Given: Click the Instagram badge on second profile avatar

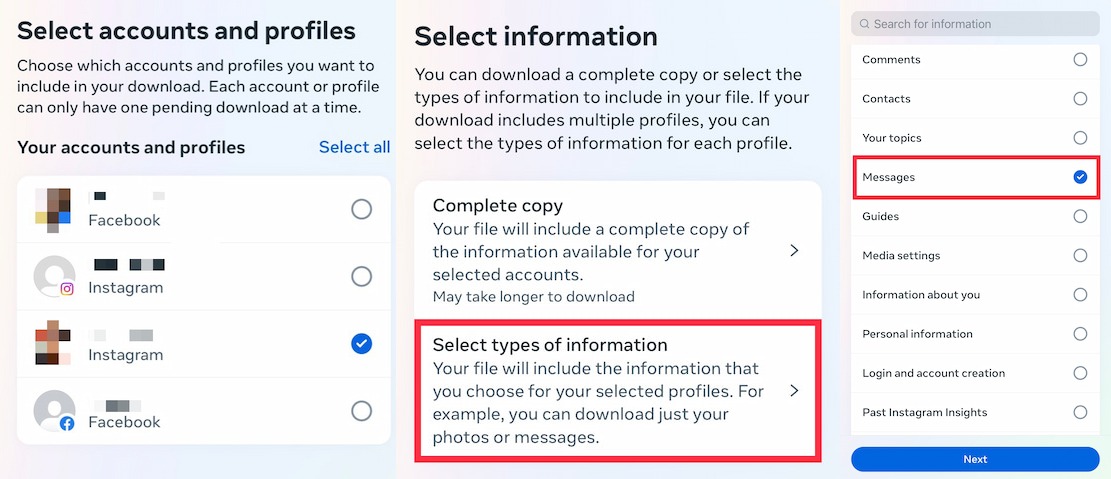Looking at the screenshot, I should tap(67, 288).
